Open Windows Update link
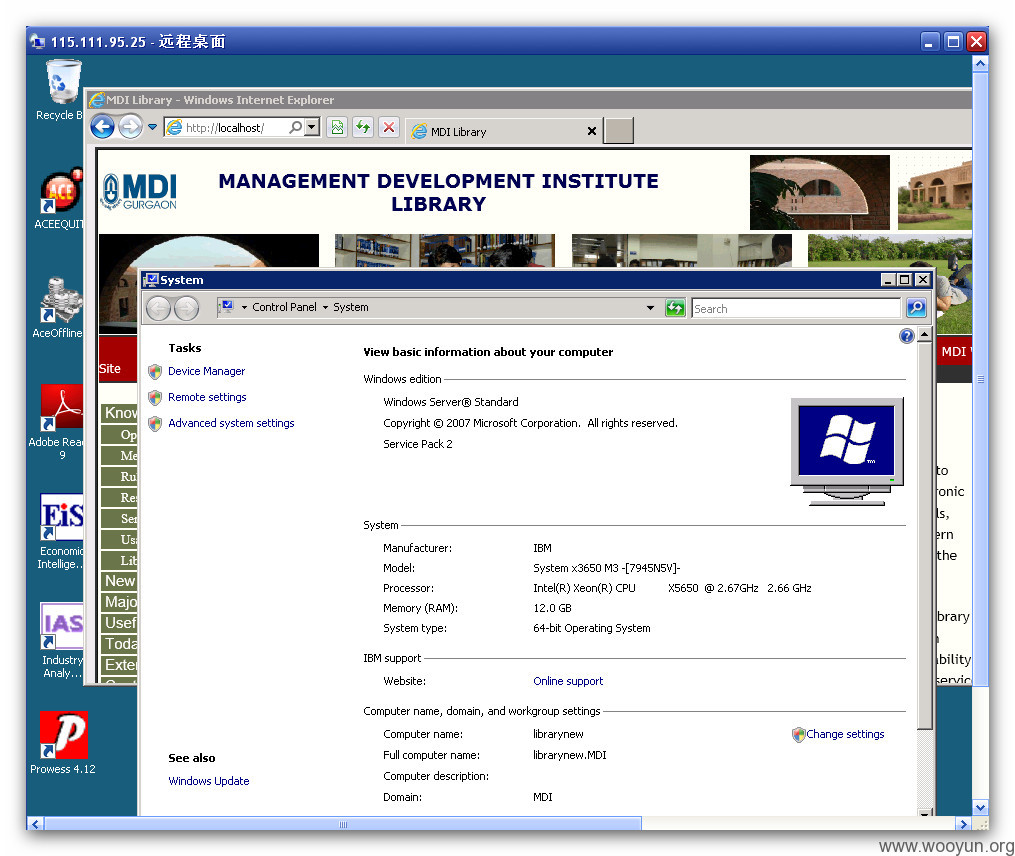 coord(208,781)
